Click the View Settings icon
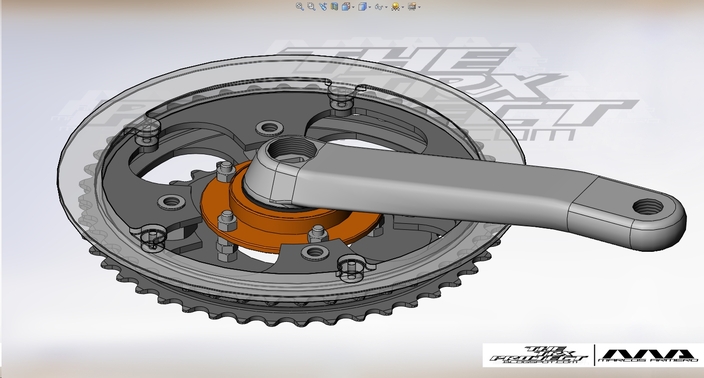 tap(412, 6)
